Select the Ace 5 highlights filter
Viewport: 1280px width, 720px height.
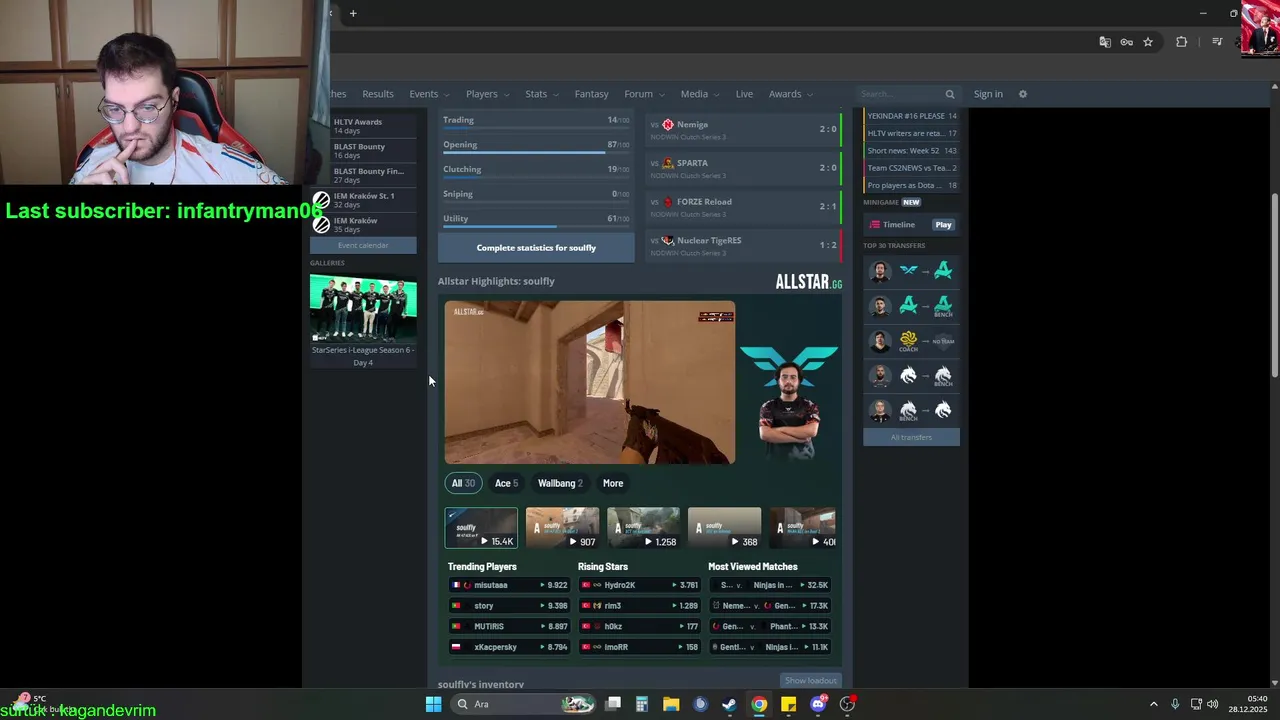pyautogui.click(x=506, y=483)
